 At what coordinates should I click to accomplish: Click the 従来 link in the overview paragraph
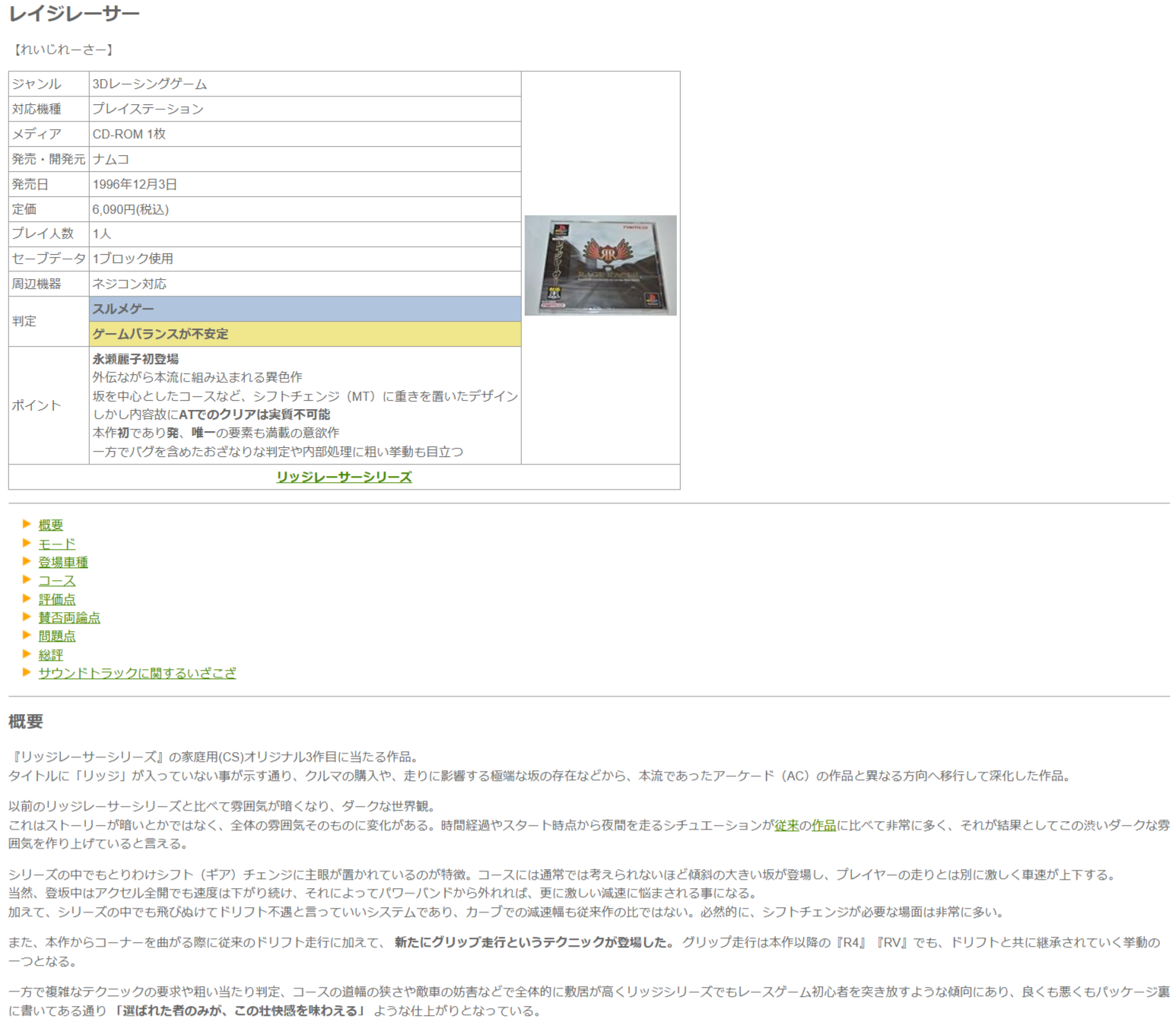point(787,825)
